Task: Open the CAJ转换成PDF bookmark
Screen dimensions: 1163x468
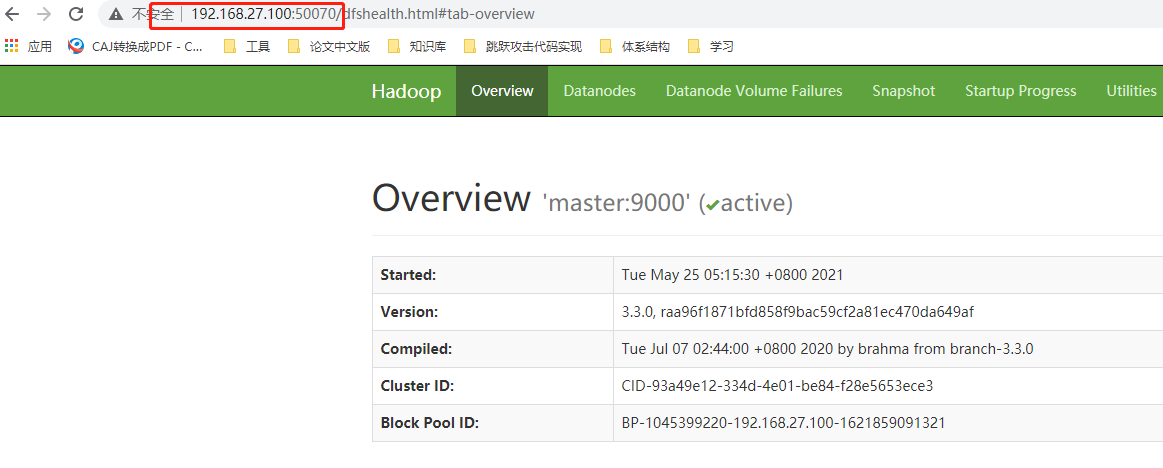Action: 136,47
